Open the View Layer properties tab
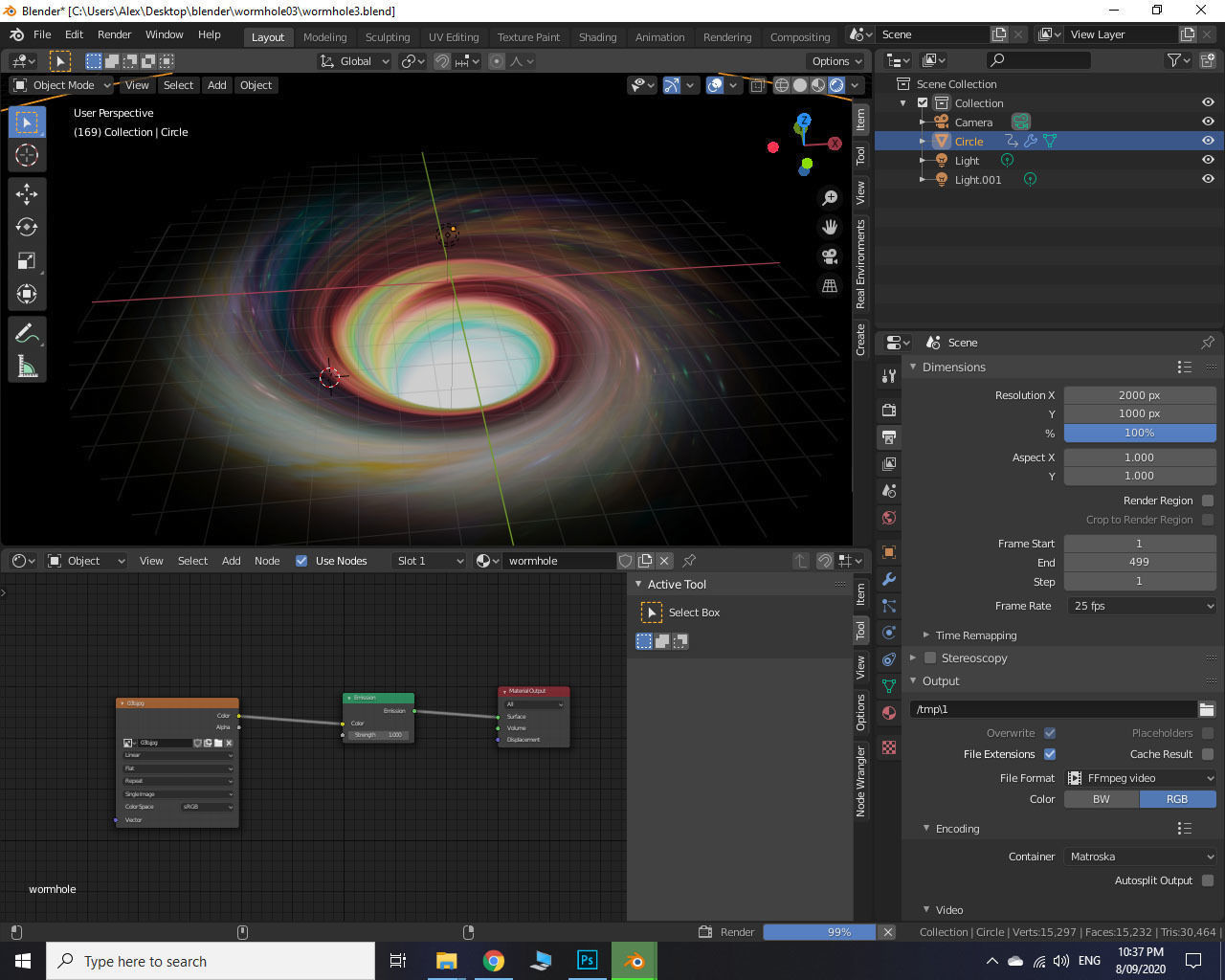 tap(889, 463)
